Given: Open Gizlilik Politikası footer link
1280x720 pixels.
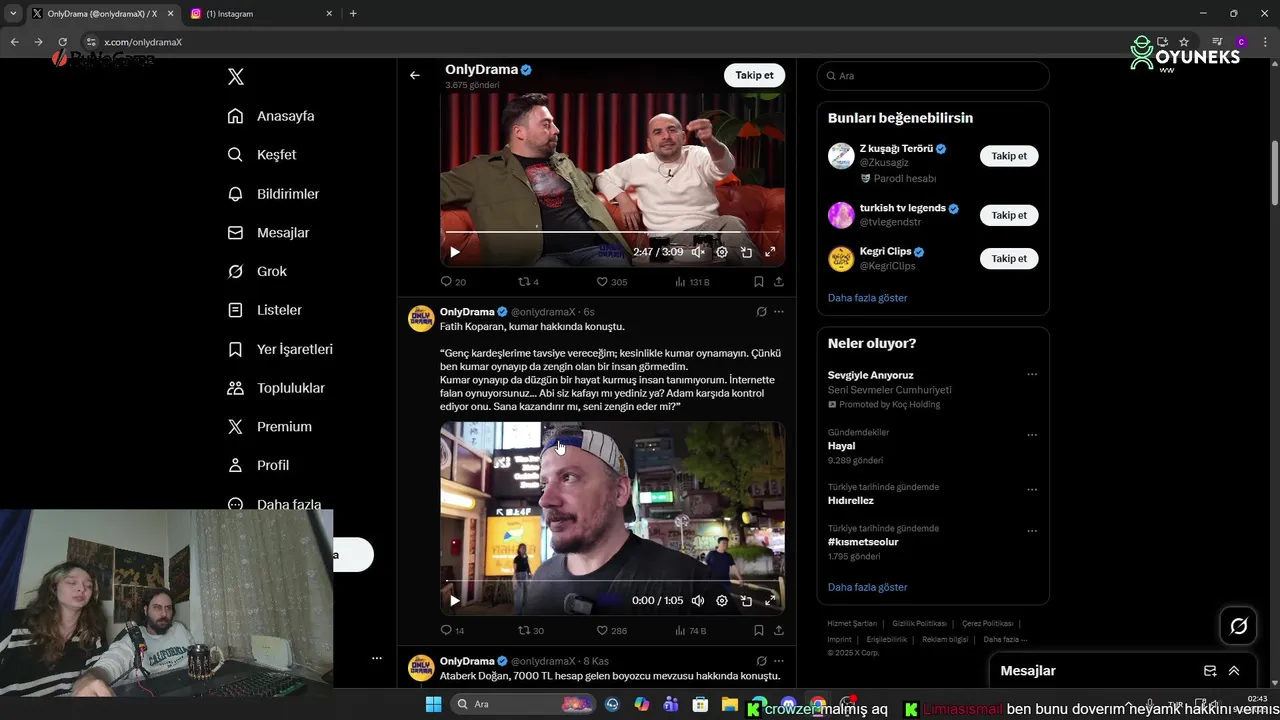Looking at the screenshot, I should [x=919, y=623].
